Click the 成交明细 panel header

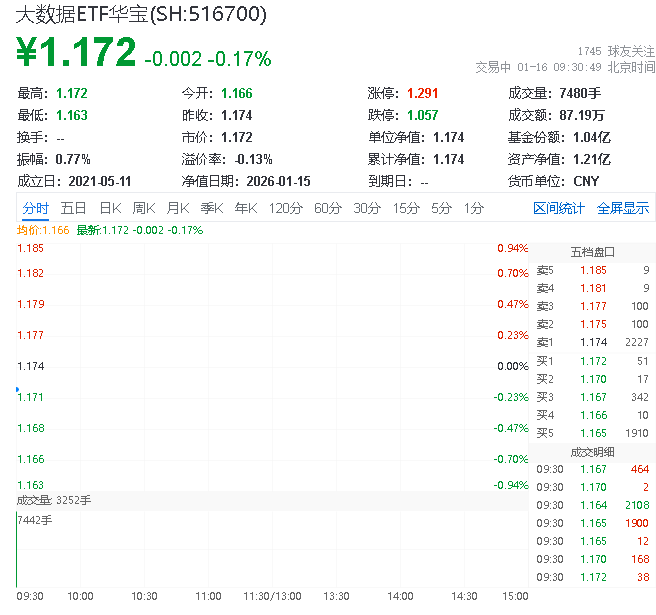[x=592, y=452]
